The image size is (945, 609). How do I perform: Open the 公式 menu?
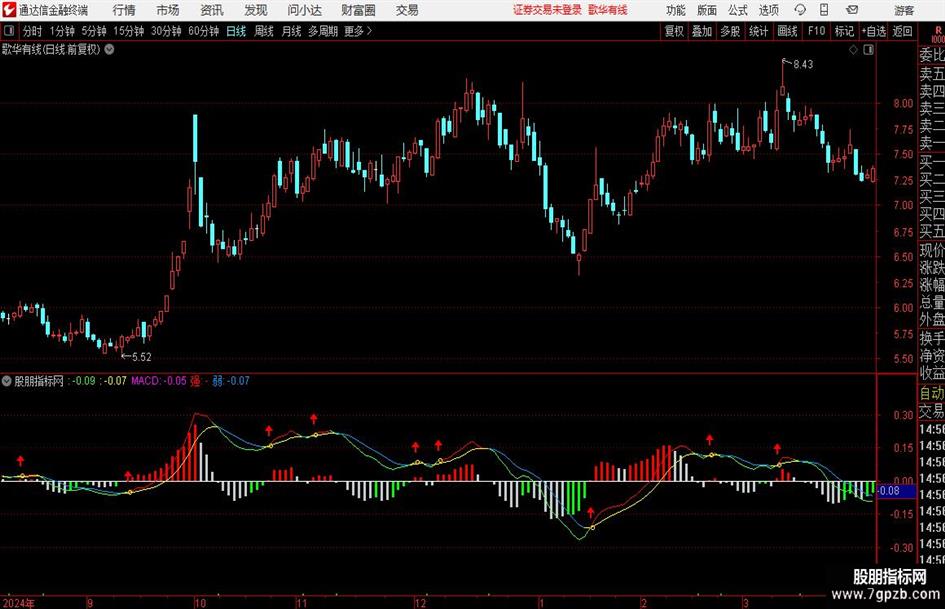pos(738,10)
